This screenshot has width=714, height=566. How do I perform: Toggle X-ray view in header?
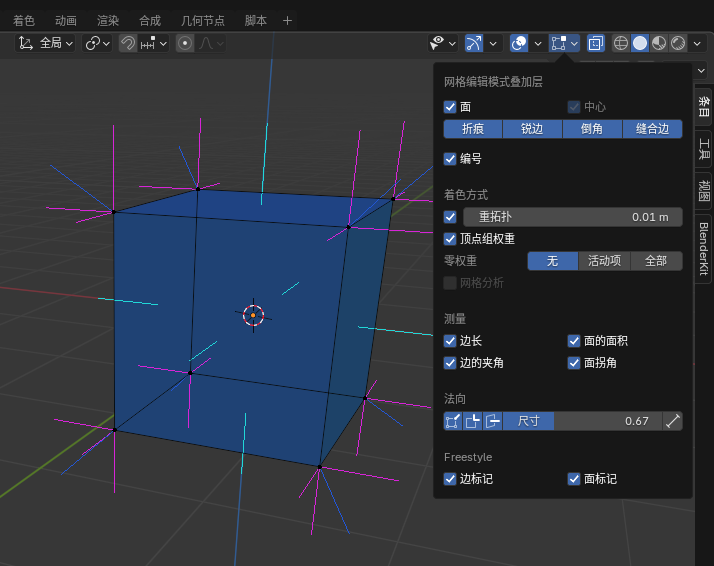(595, 43)
